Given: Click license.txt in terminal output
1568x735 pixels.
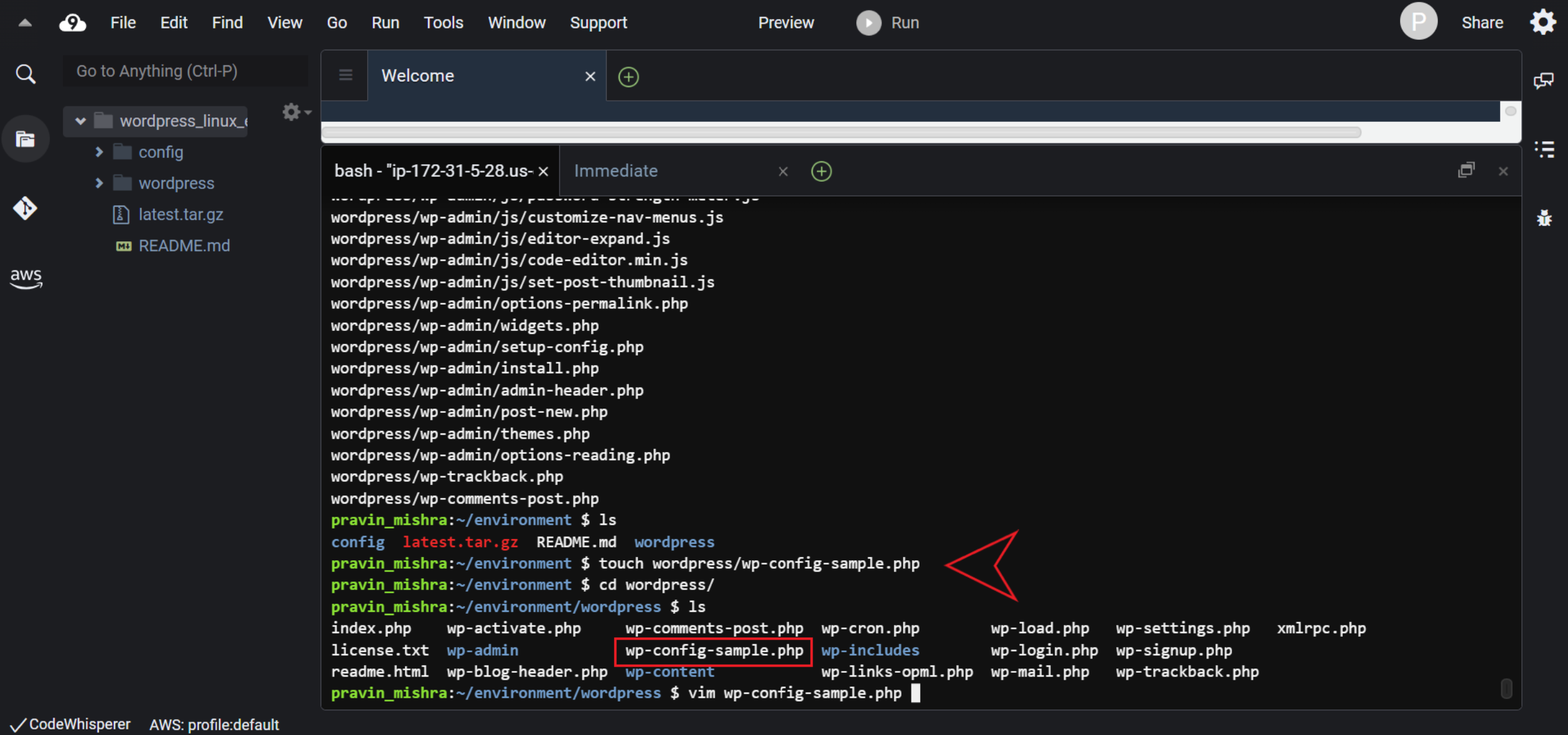Looking at the screenshot, I should [x=380, y=650].
